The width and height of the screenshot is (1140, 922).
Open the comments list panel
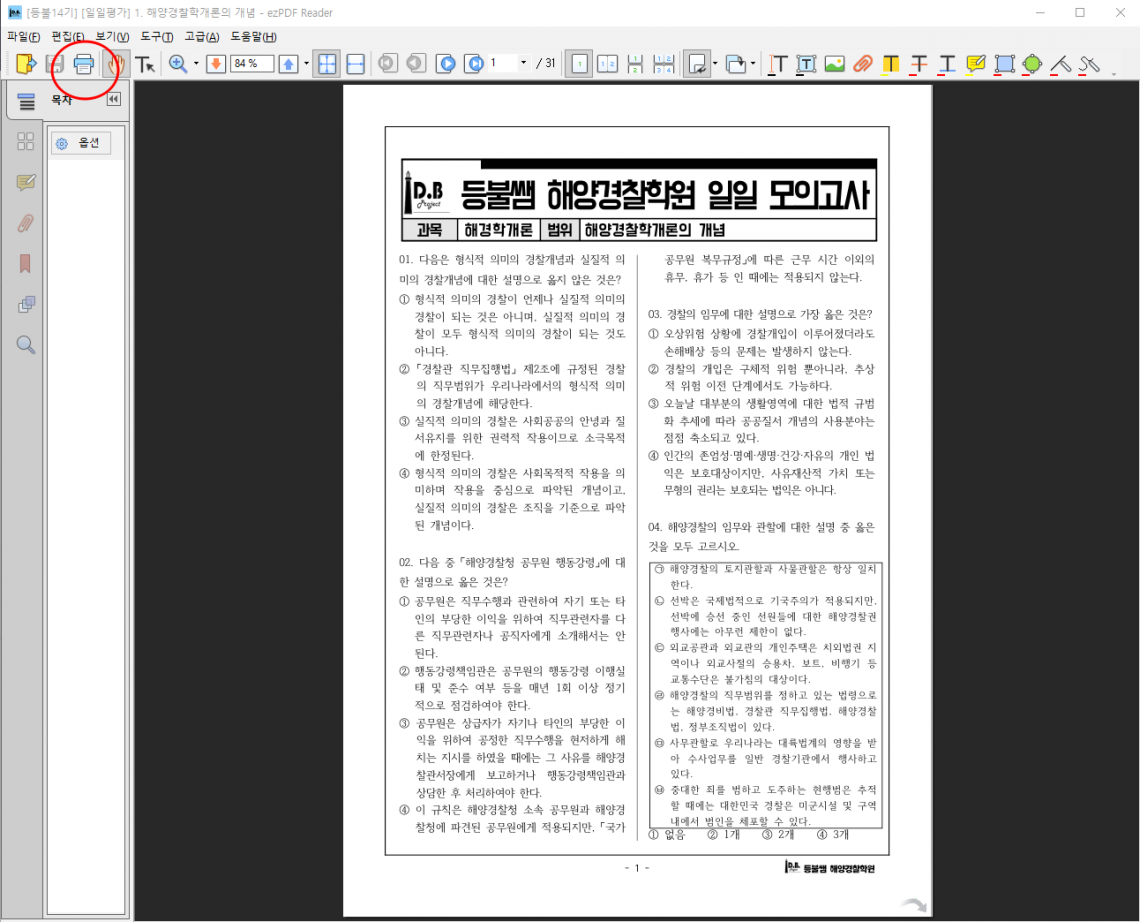25,182
